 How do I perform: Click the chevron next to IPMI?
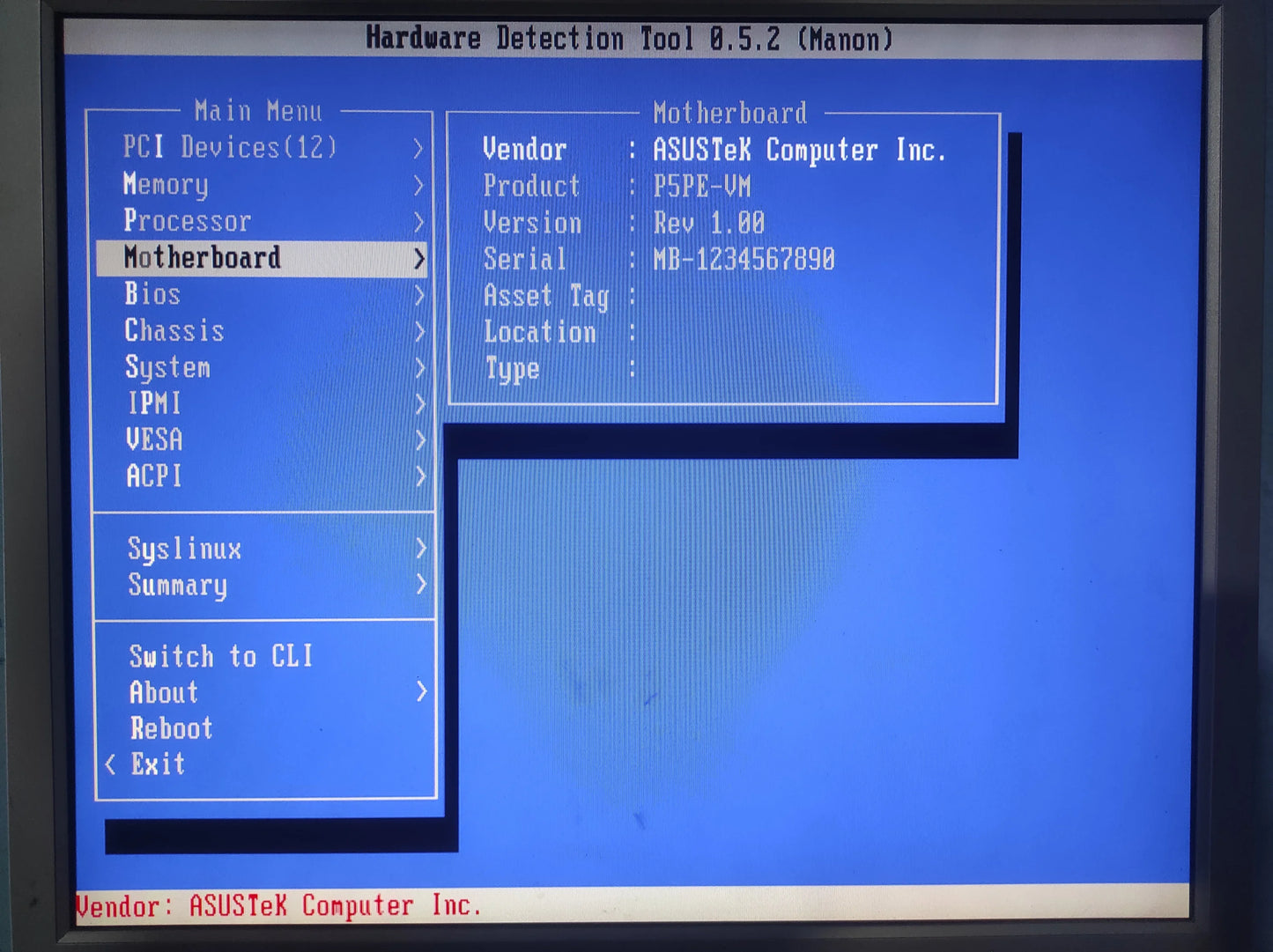pos(420,404)
